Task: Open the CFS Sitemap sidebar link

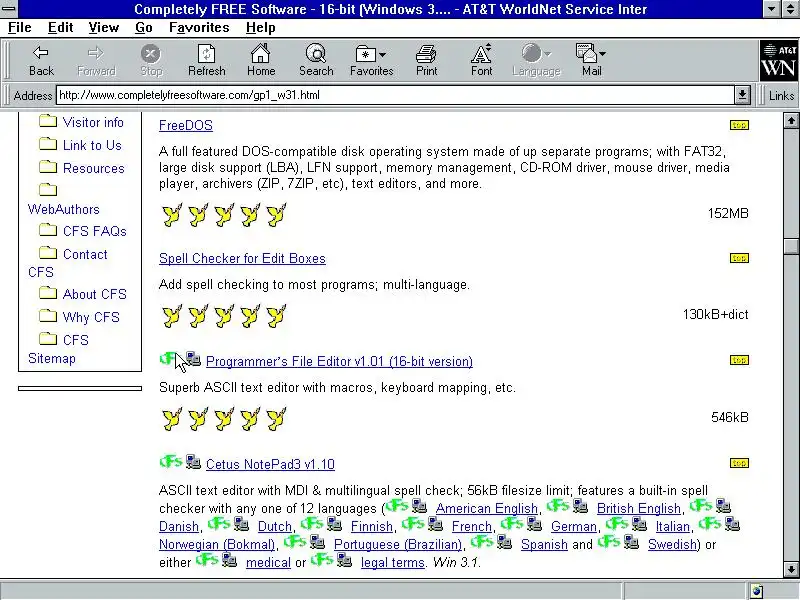Action: (52, 359)
